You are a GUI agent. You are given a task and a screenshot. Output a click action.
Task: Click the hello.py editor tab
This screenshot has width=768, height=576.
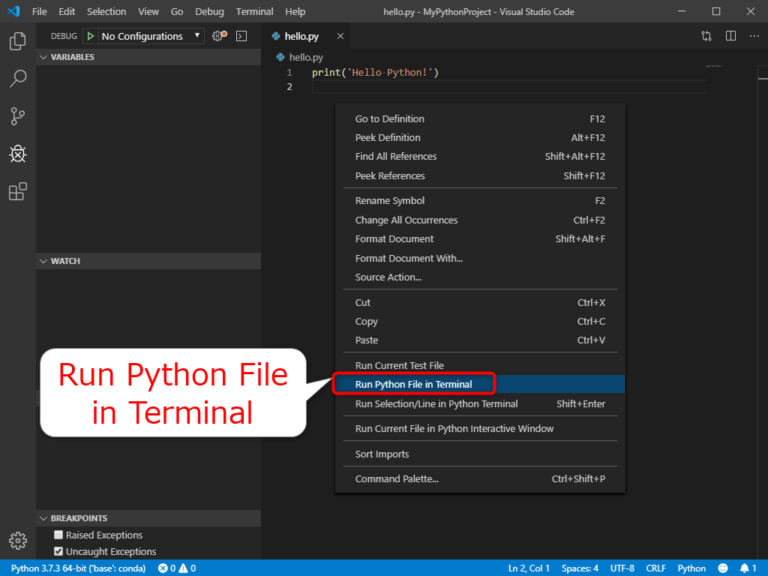coord(300,36)
